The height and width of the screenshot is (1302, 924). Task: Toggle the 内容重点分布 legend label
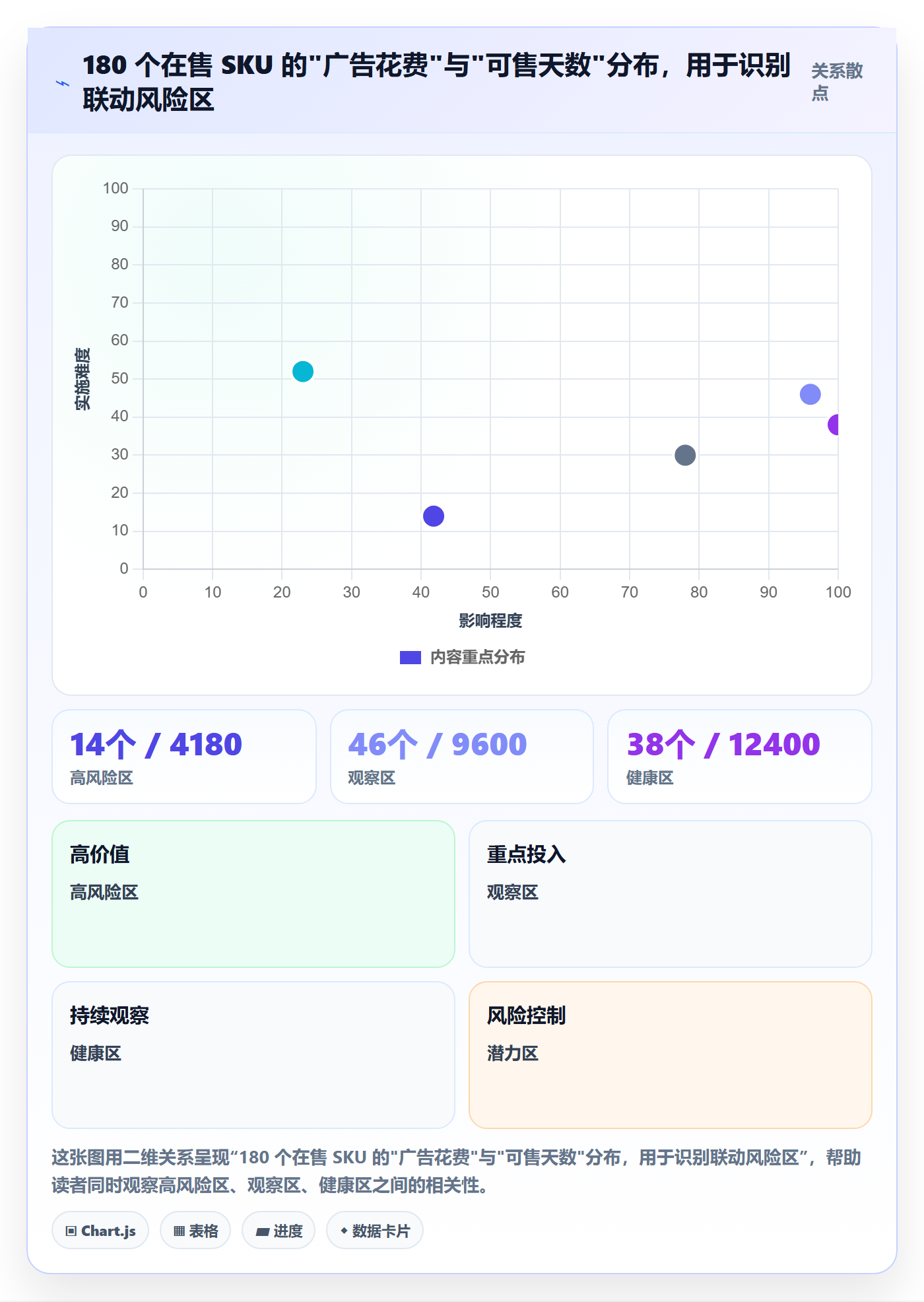point(478,658)
